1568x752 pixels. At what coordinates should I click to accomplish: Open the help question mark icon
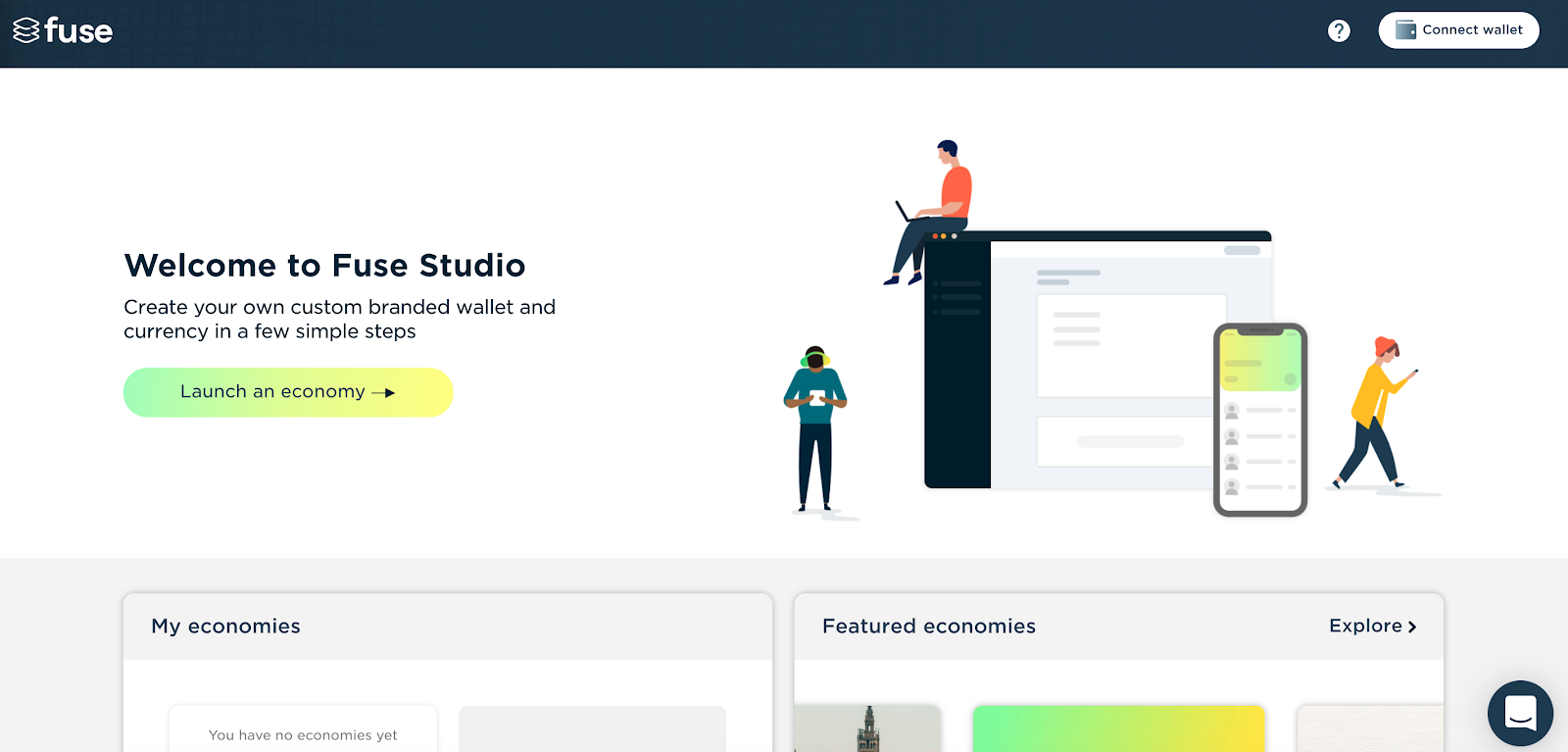coord(1339,31)
